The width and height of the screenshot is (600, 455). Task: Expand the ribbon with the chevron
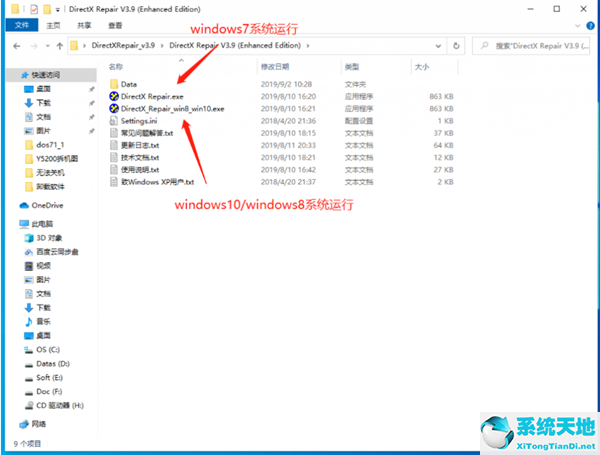click(577, 26)
